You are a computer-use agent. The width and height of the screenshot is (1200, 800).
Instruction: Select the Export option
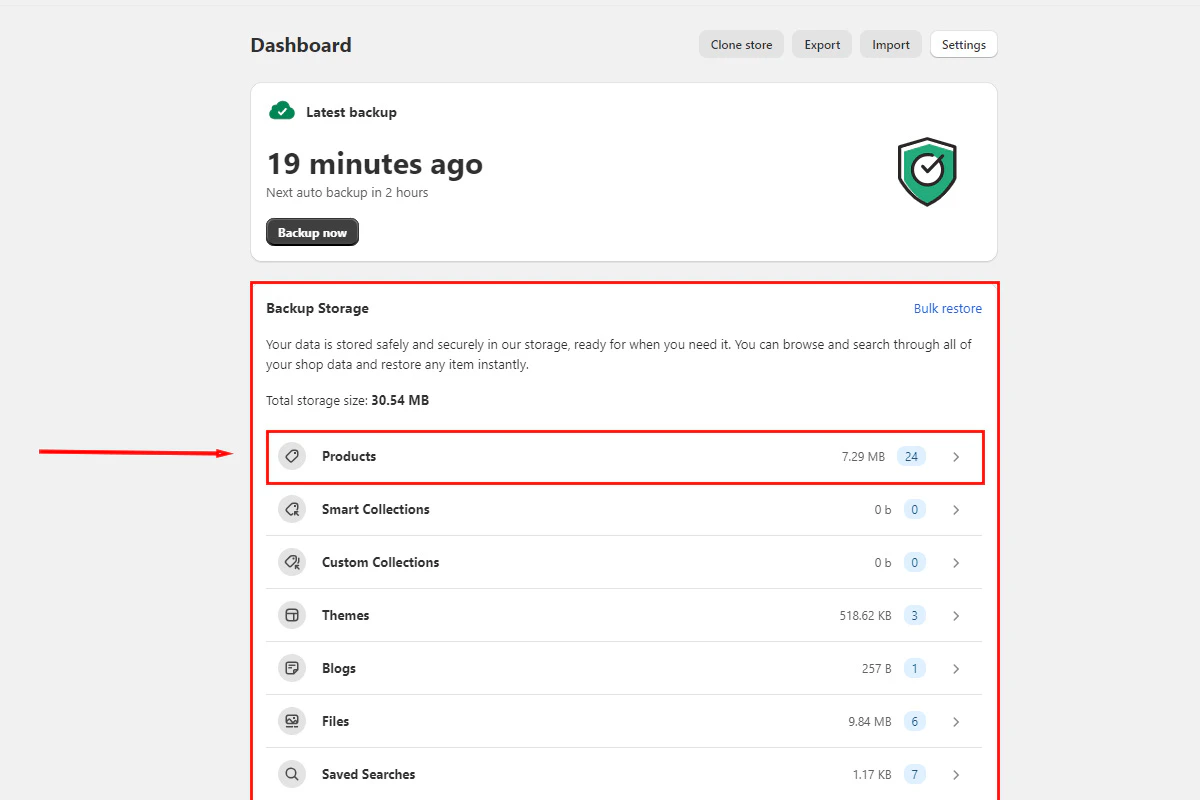pyautogui.click(x=821, y=44)
